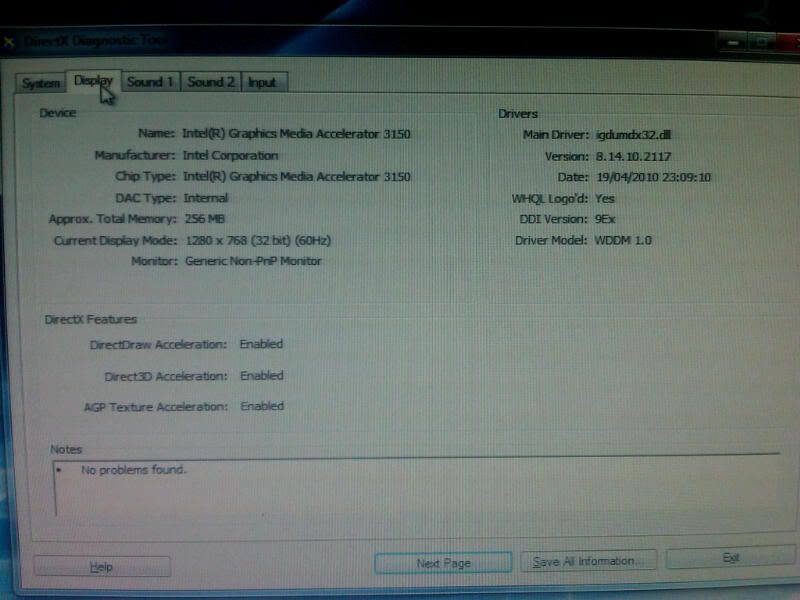Viewport: 800px width, 600px height.
Task: Click the Notes text box
Action: pyautogui.click(x=418, y=485)
